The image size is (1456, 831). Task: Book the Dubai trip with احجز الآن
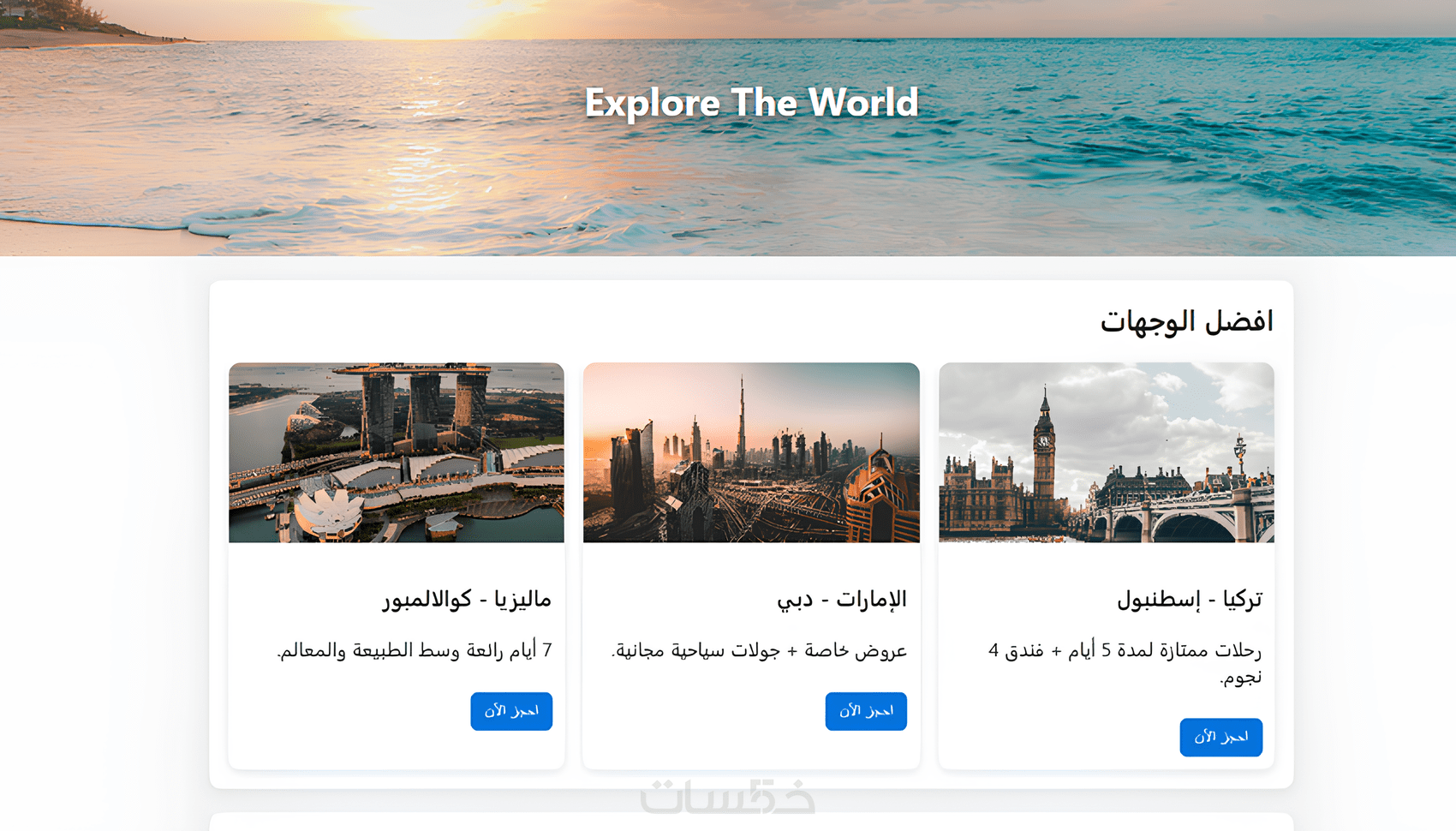coord(866,711)
